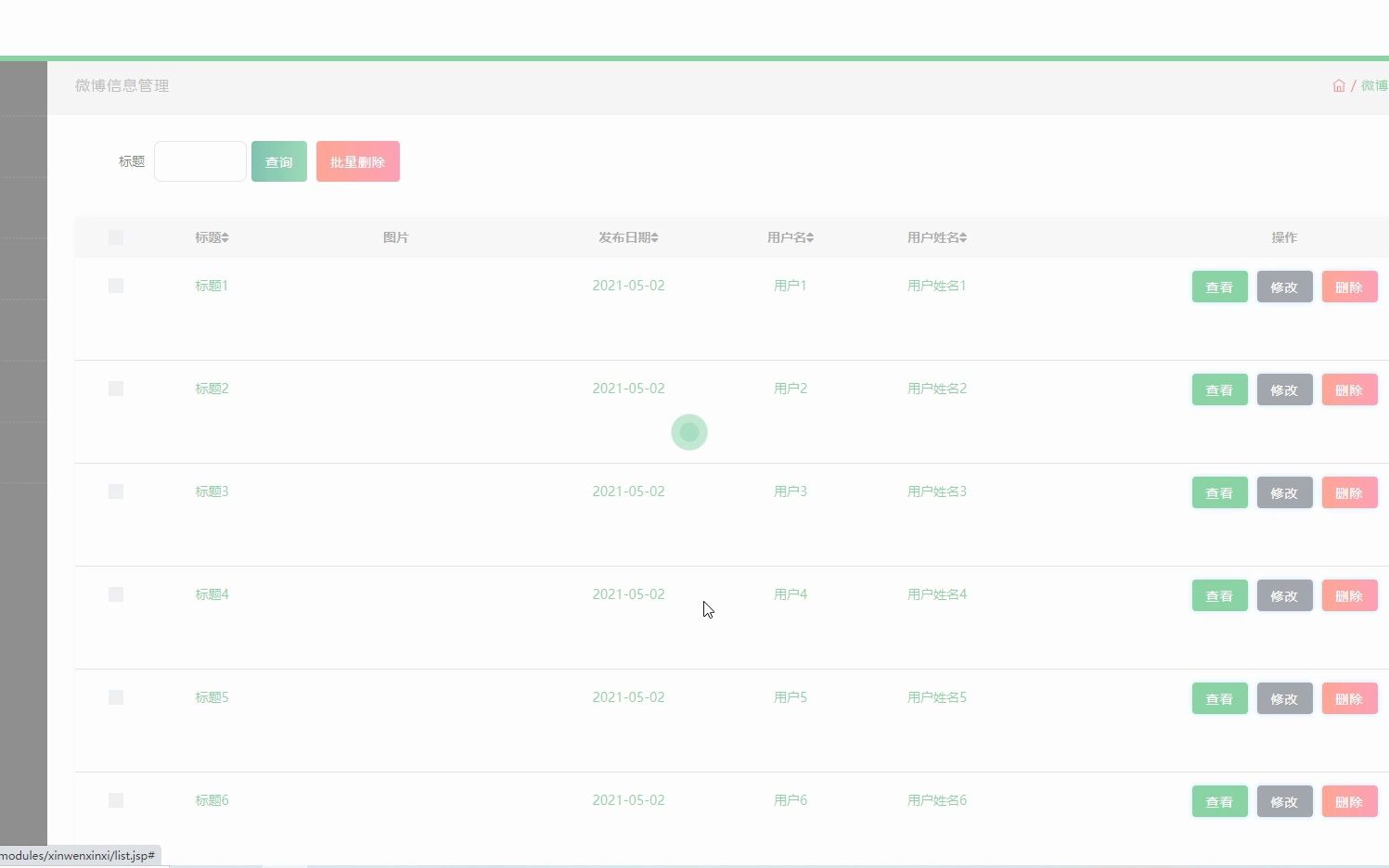The image size is (1389, 868).
Task: Check the checkbox for the 标题1 row
Action: pos(116,286)
